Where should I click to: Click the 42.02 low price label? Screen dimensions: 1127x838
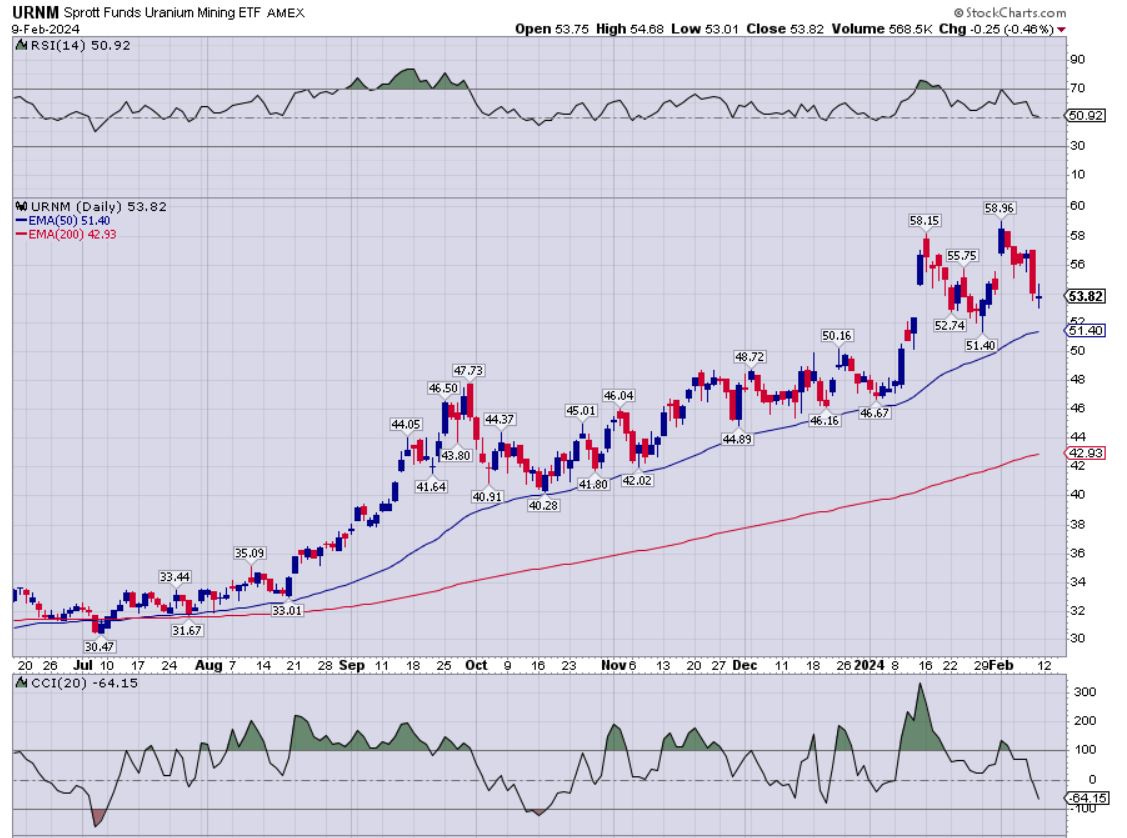[637, 481]
